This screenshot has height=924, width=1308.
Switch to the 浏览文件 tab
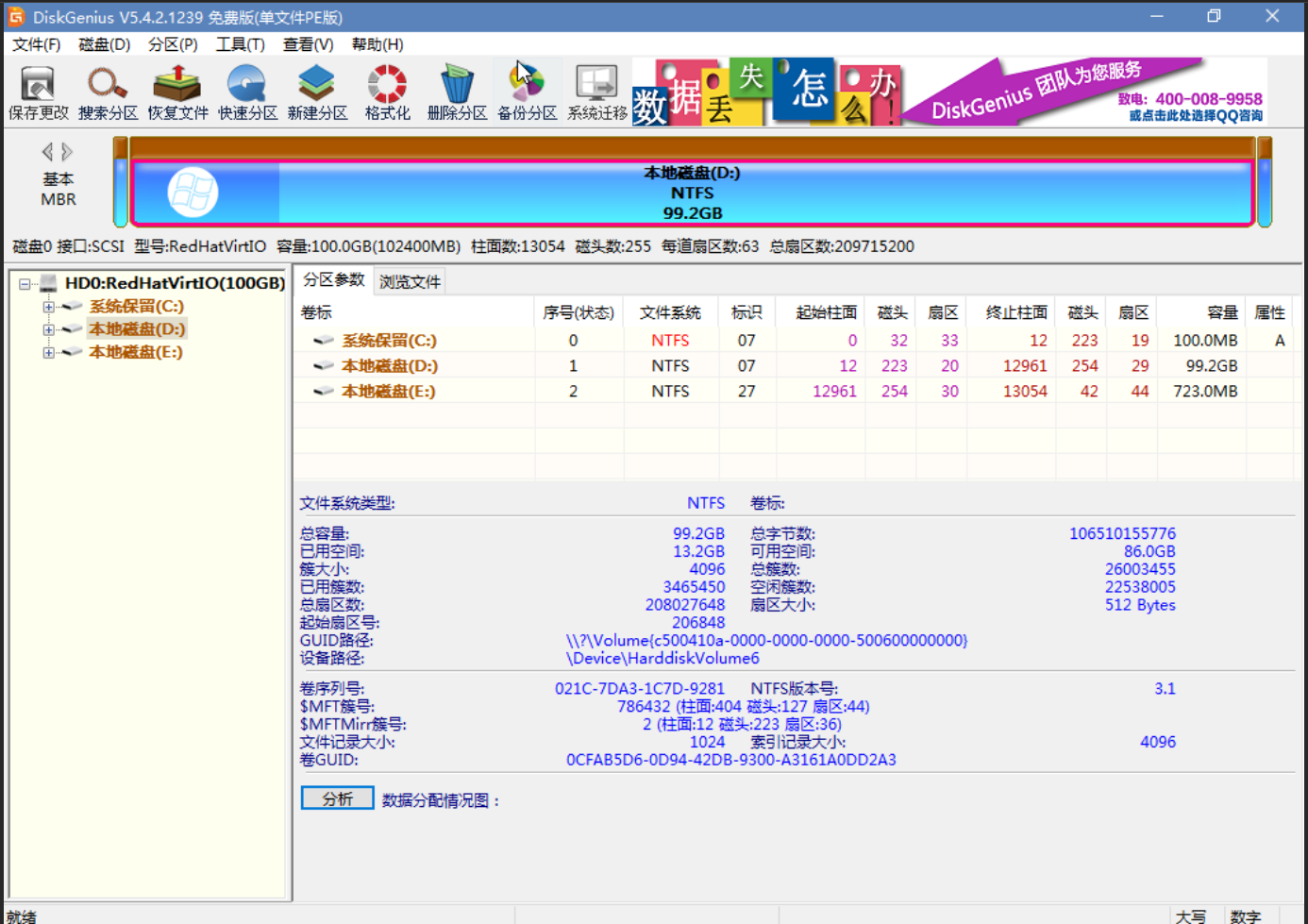pos(411,281)
